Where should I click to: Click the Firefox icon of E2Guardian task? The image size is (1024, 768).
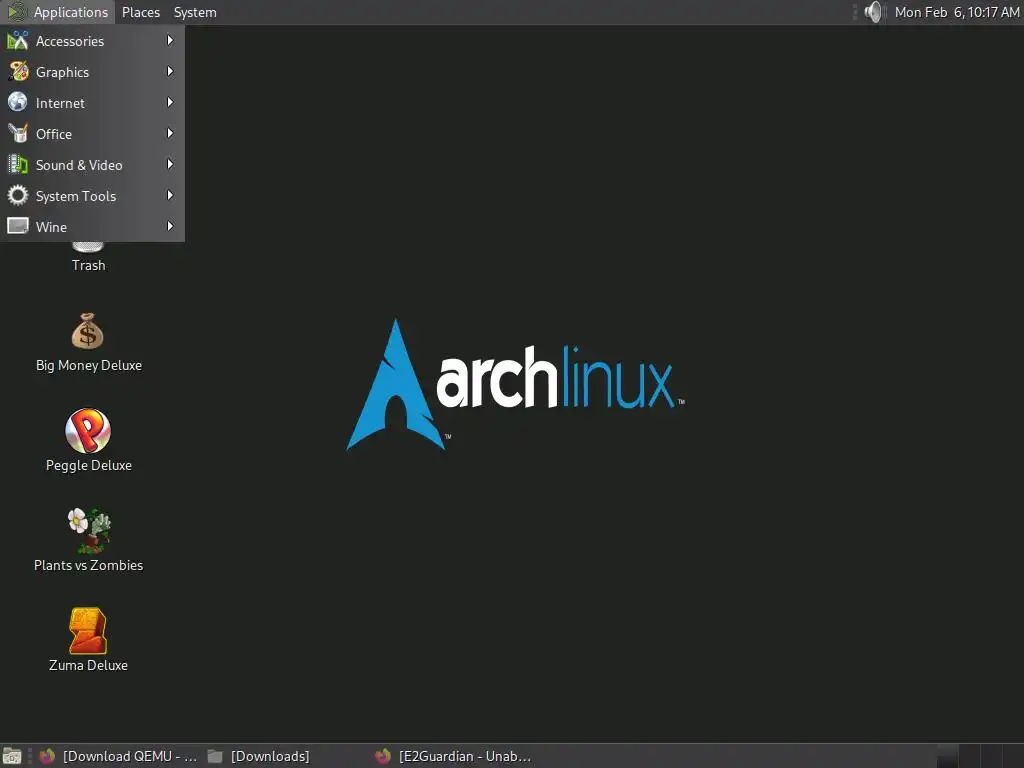[383, 756]
